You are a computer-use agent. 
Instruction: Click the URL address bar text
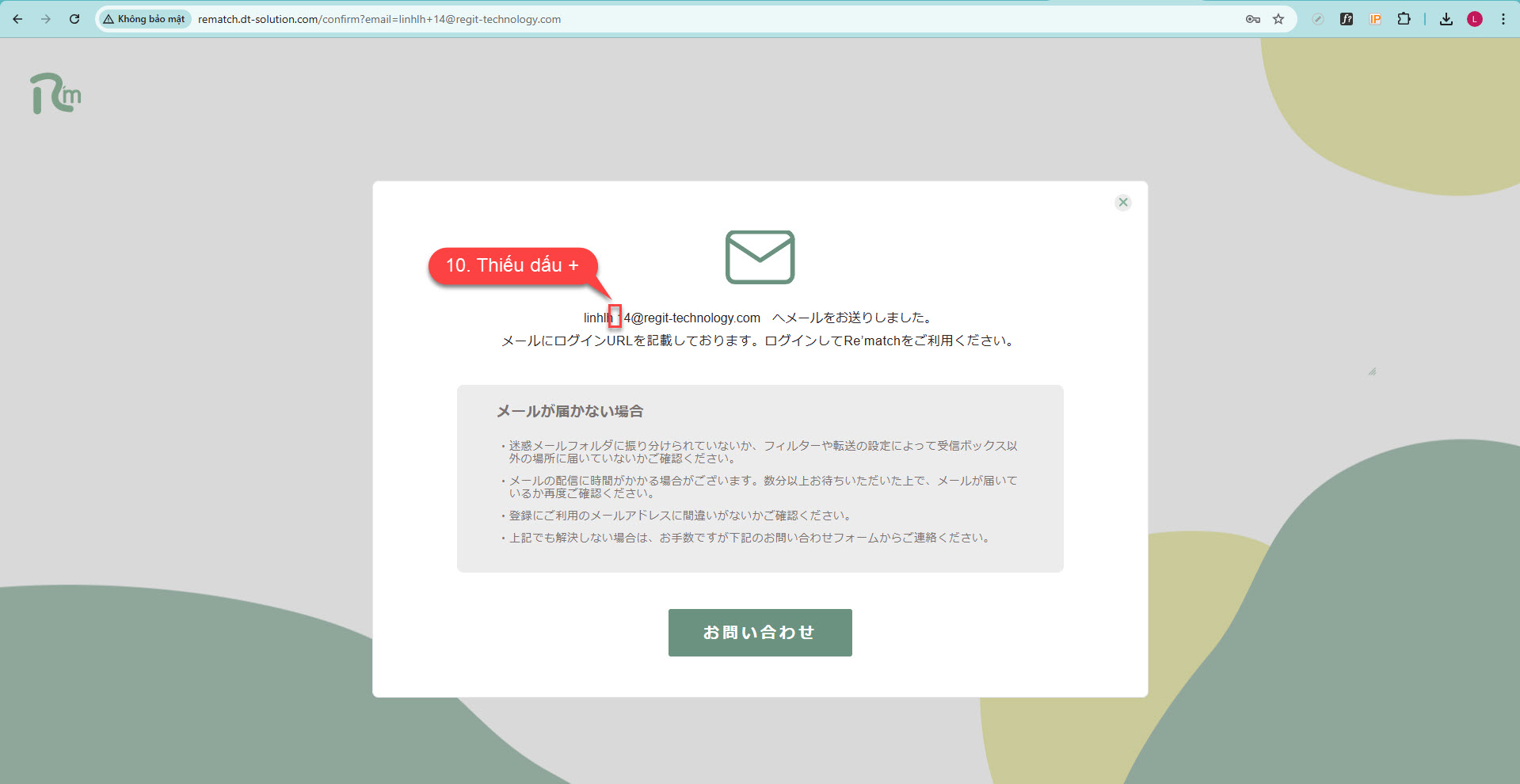point(379,19)
